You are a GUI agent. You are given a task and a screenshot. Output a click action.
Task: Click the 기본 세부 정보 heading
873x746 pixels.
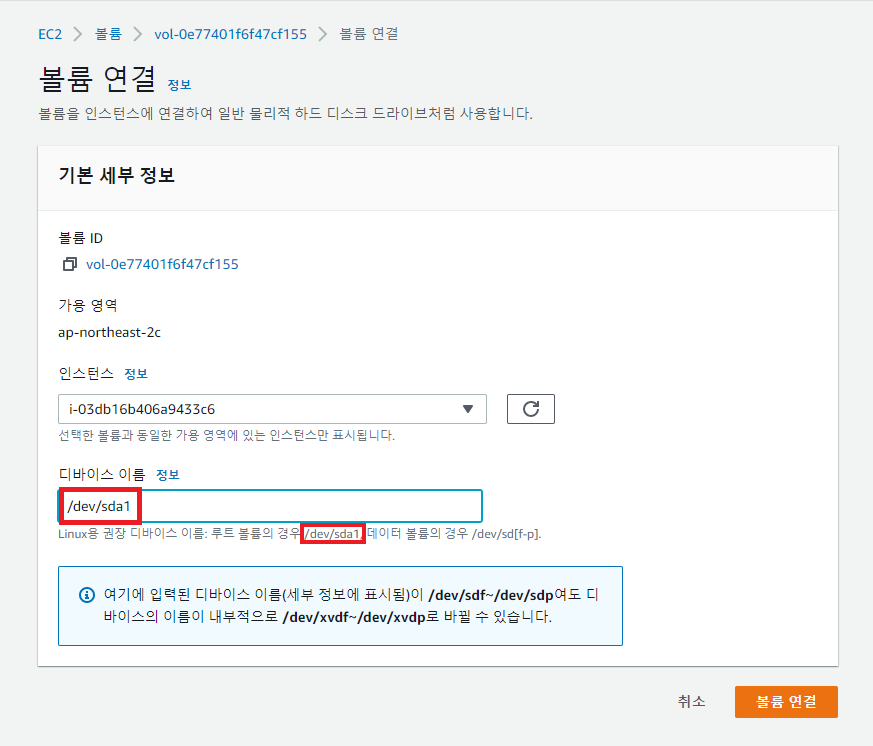(117, 175)
